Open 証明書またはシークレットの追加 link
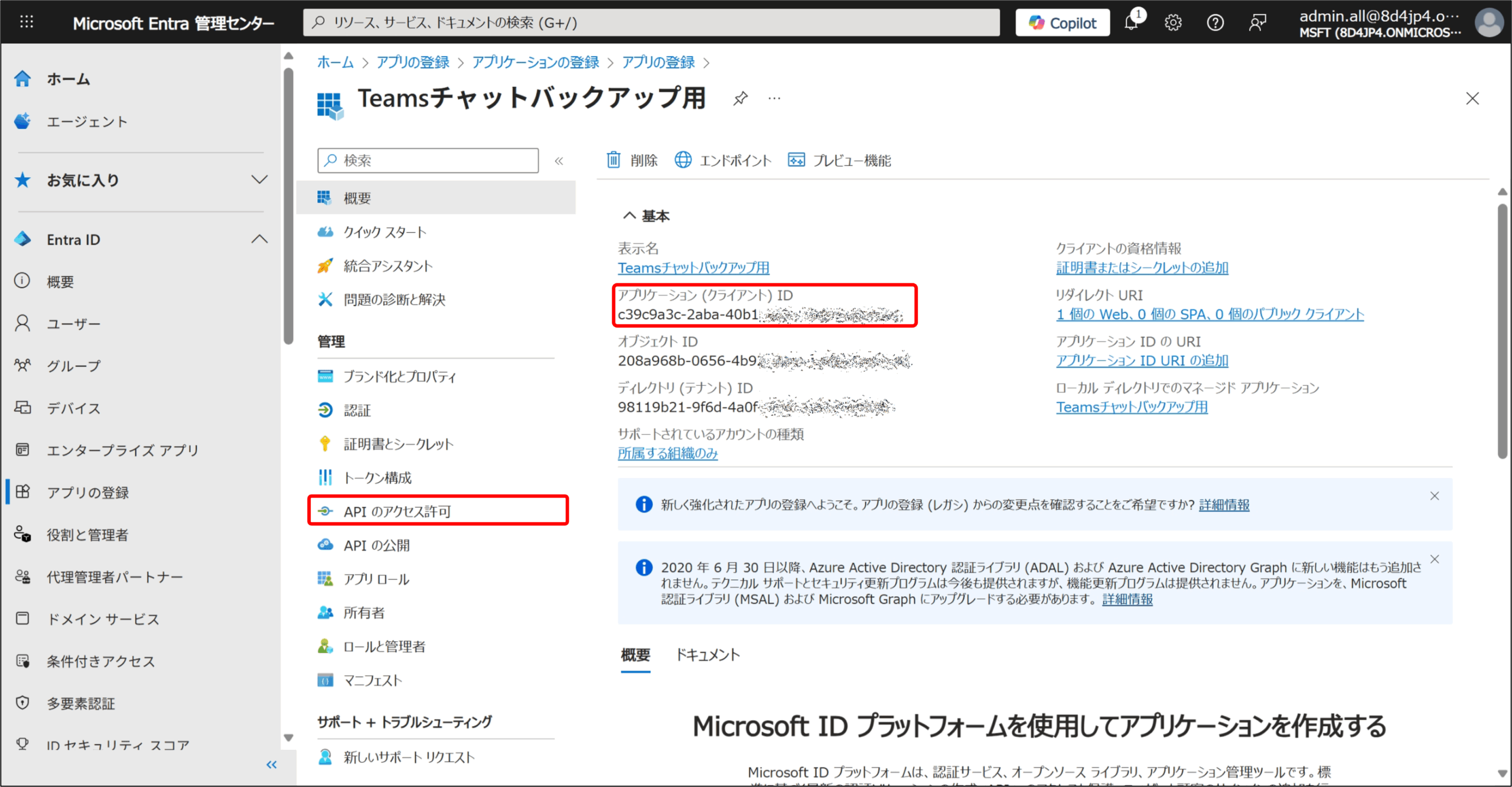 [1142, 268]
